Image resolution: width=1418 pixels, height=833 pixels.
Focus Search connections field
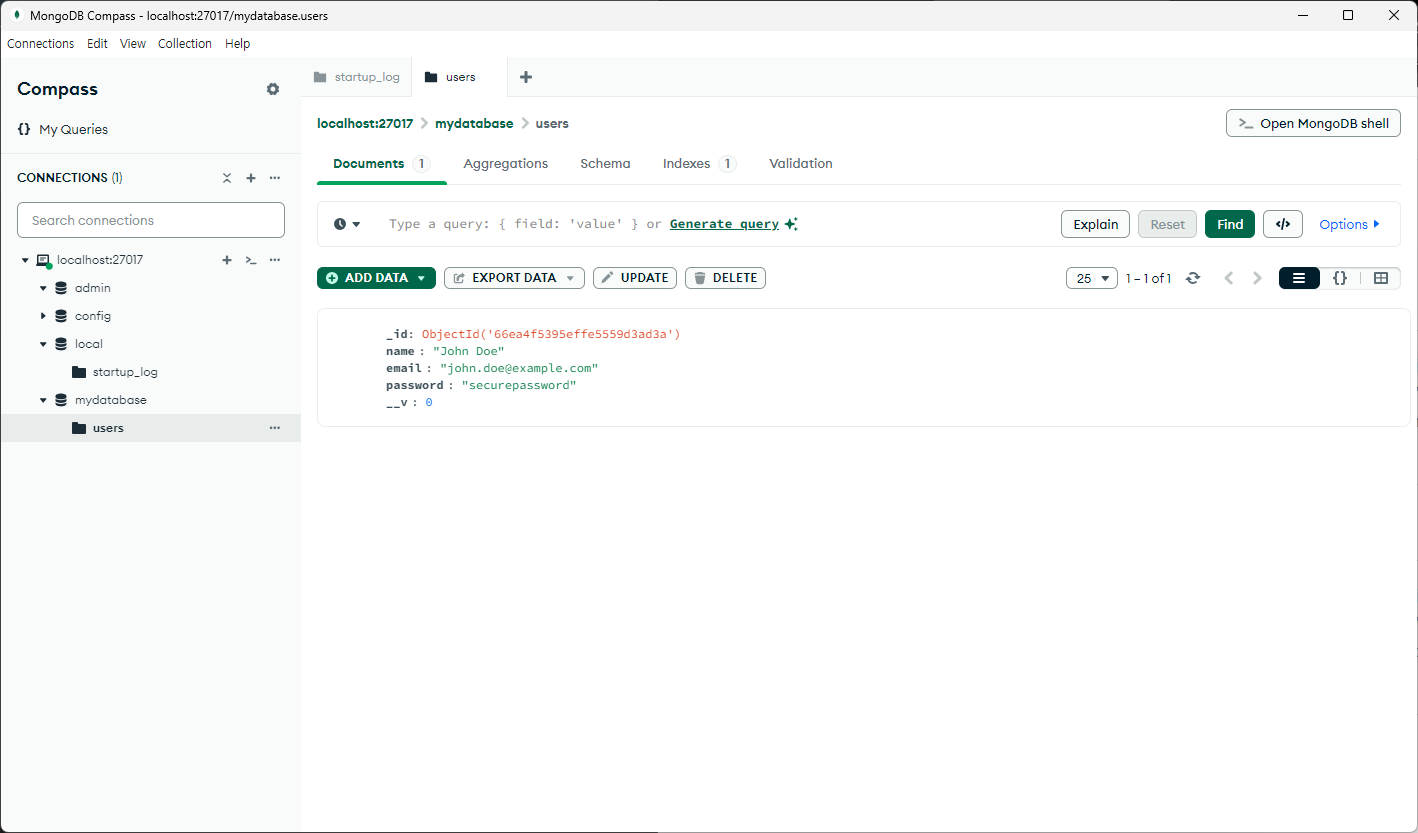tap(151, 220)
